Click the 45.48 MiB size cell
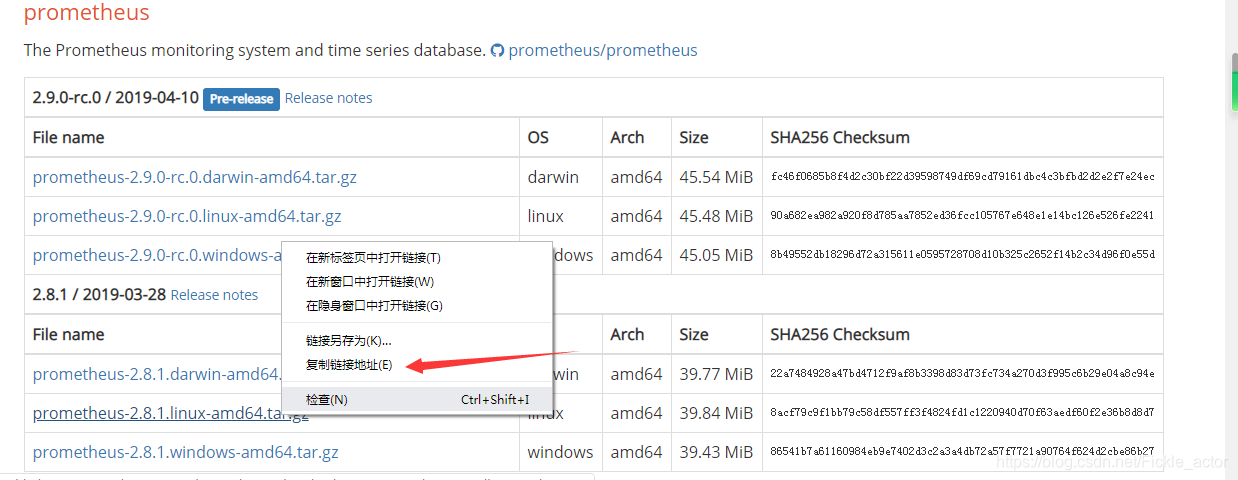 tap(716, 216)
